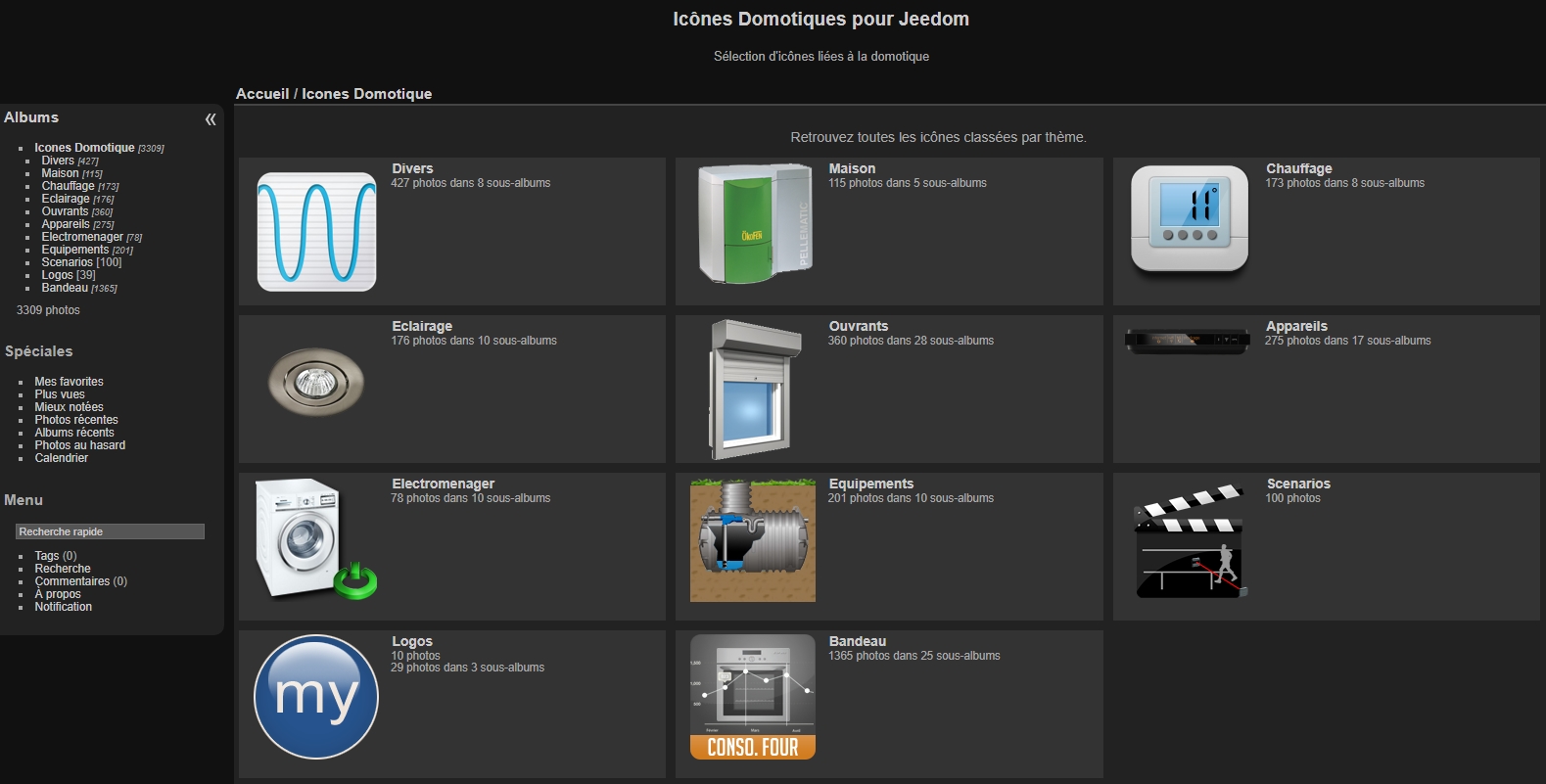
Task: Open the Eclairage spotlight thumbnail
Action: click(x=316, y=382)
